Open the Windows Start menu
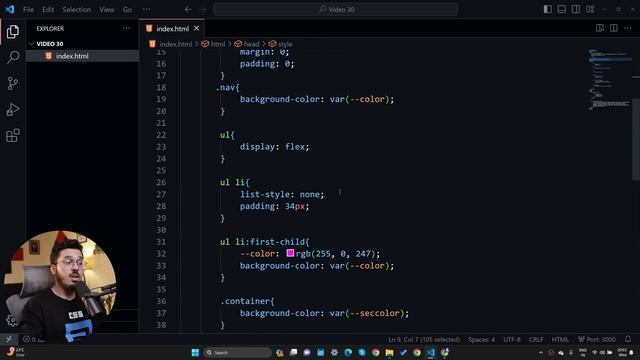Screen dimensions: 640x360 point(195,352)
